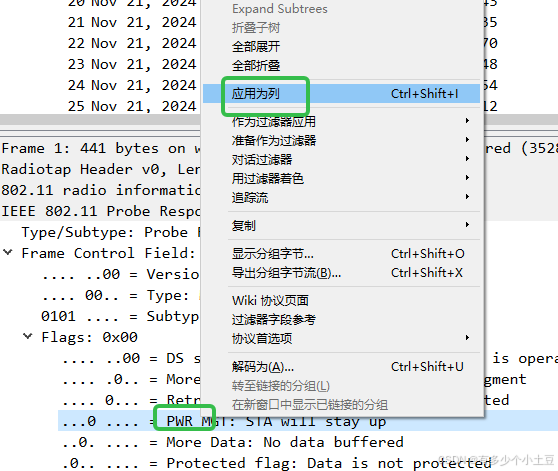Screen dimensions: 558x471
Task: Select packet row 25 Nov 21, 2024
Action: point(132,106)
